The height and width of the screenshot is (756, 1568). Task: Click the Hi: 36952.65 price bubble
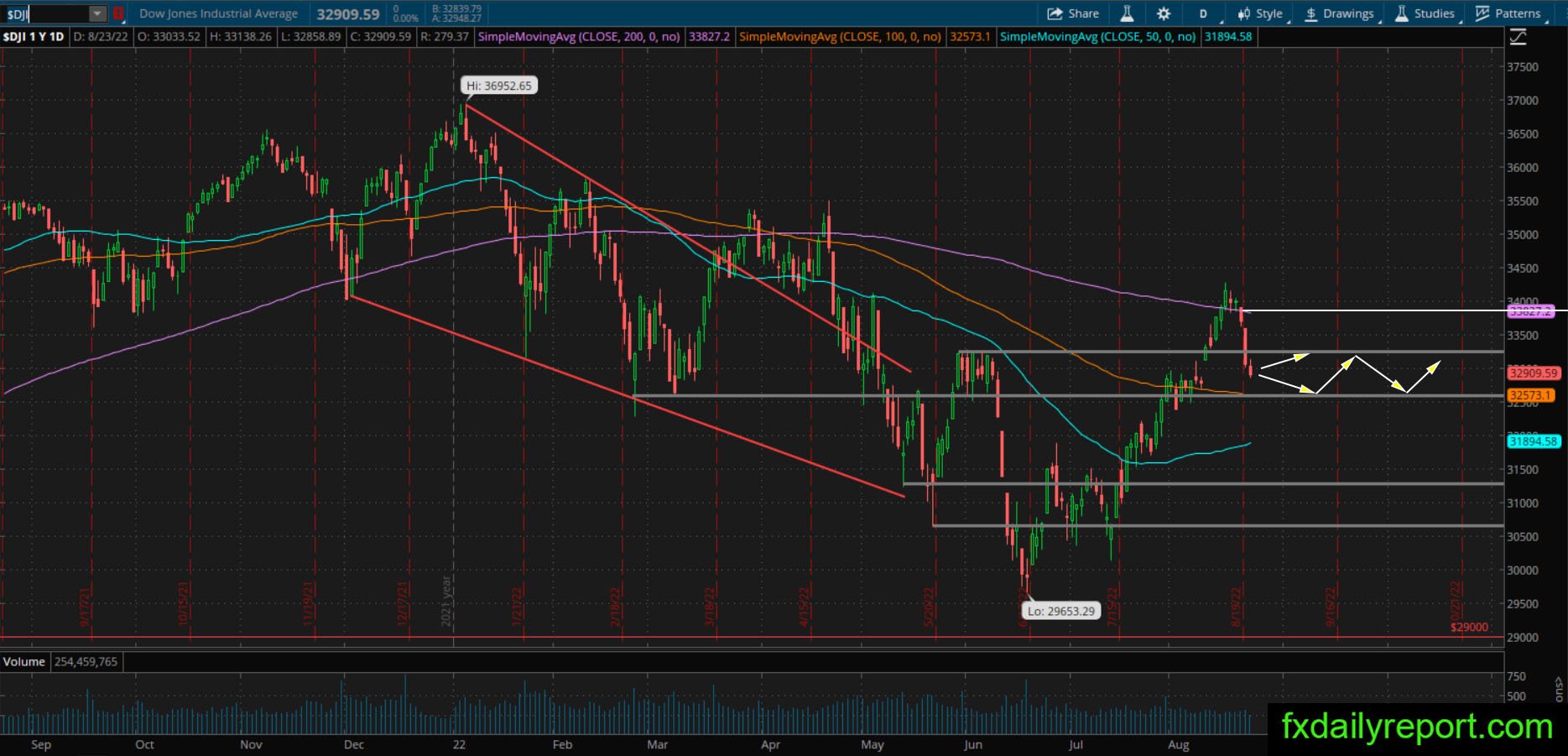499,86
